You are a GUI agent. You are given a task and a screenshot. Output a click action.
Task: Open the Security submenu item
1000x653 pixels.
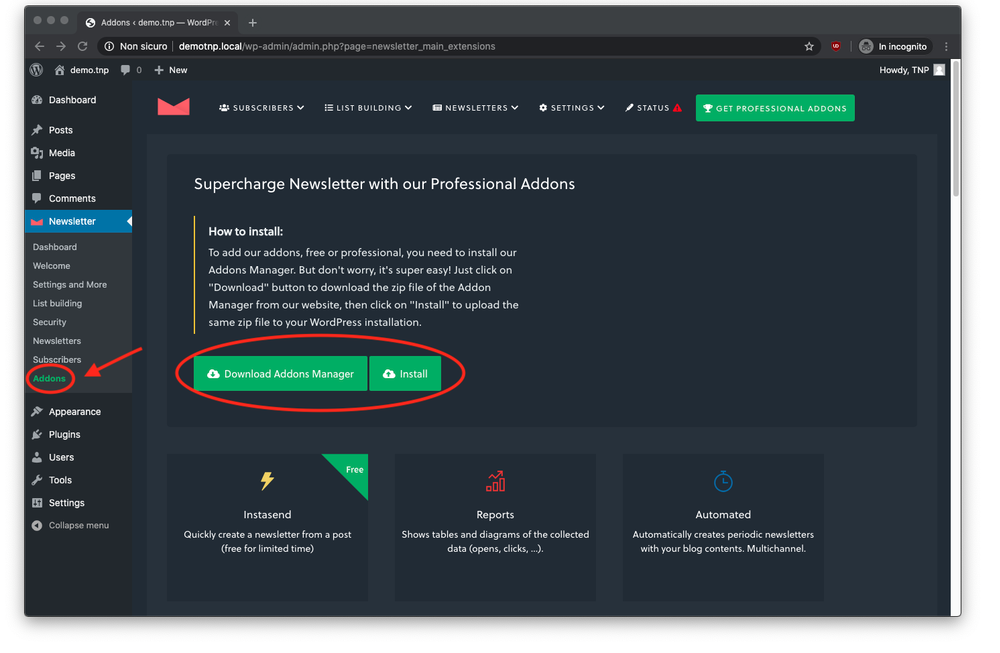(x=49, y=323)
